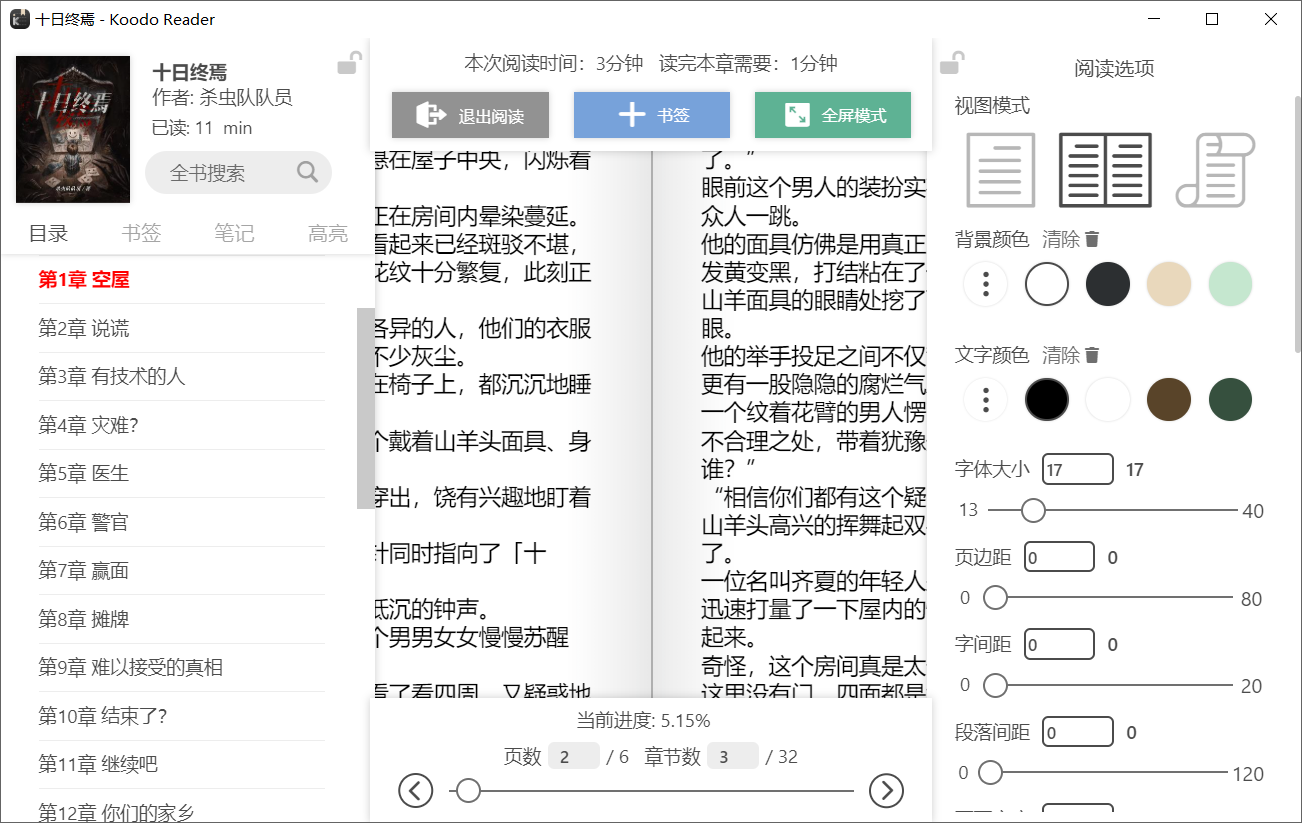Switch to single-column view mode

point(999,170)
